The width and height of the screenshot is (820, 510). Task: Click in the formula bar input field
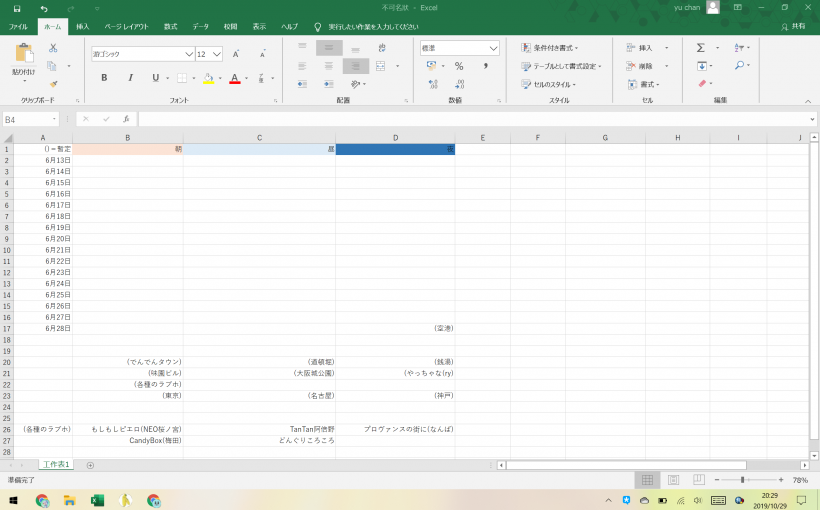[473, 119]
